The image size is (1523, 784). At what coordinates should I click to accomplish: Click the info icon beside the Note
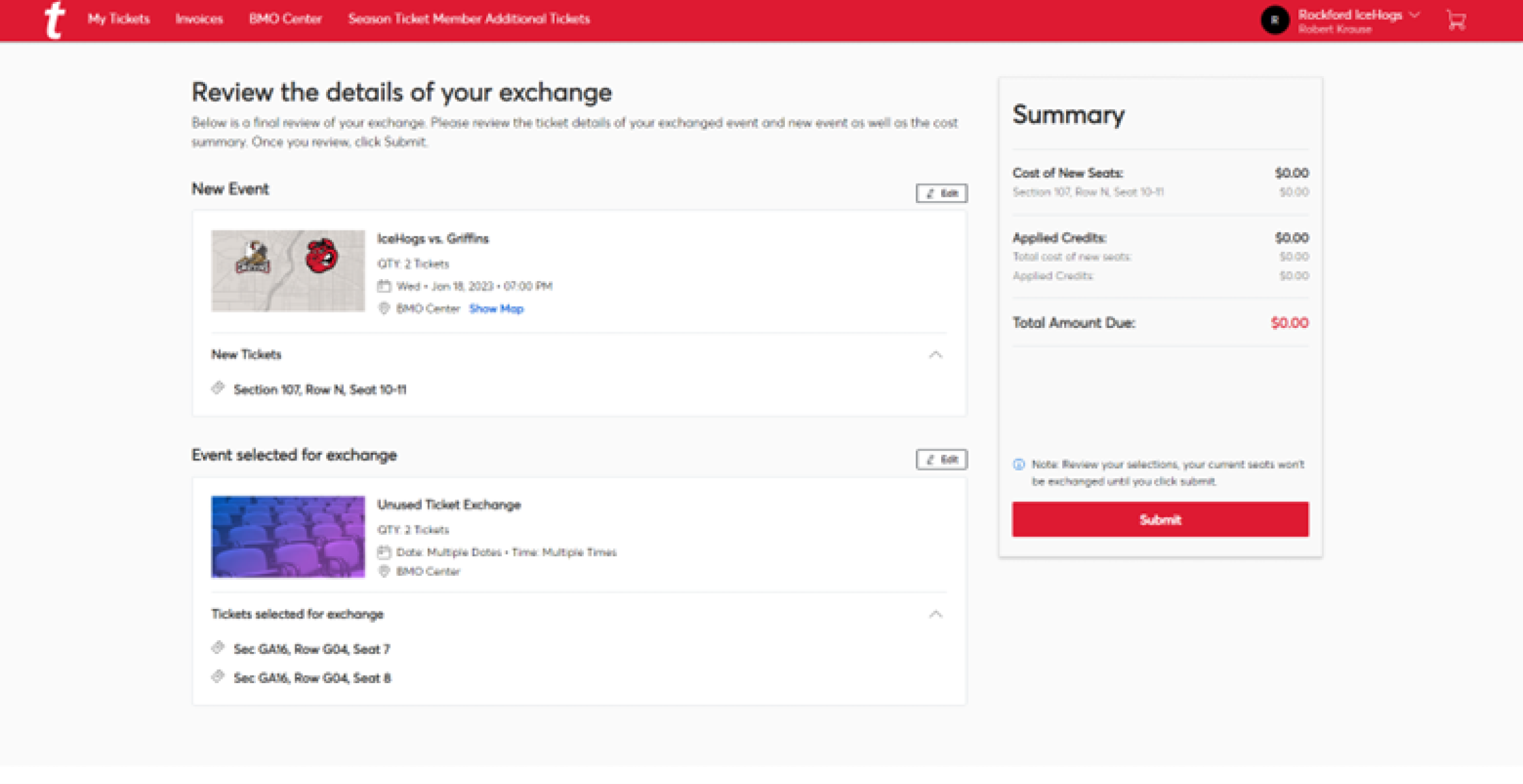point(1019,464)
